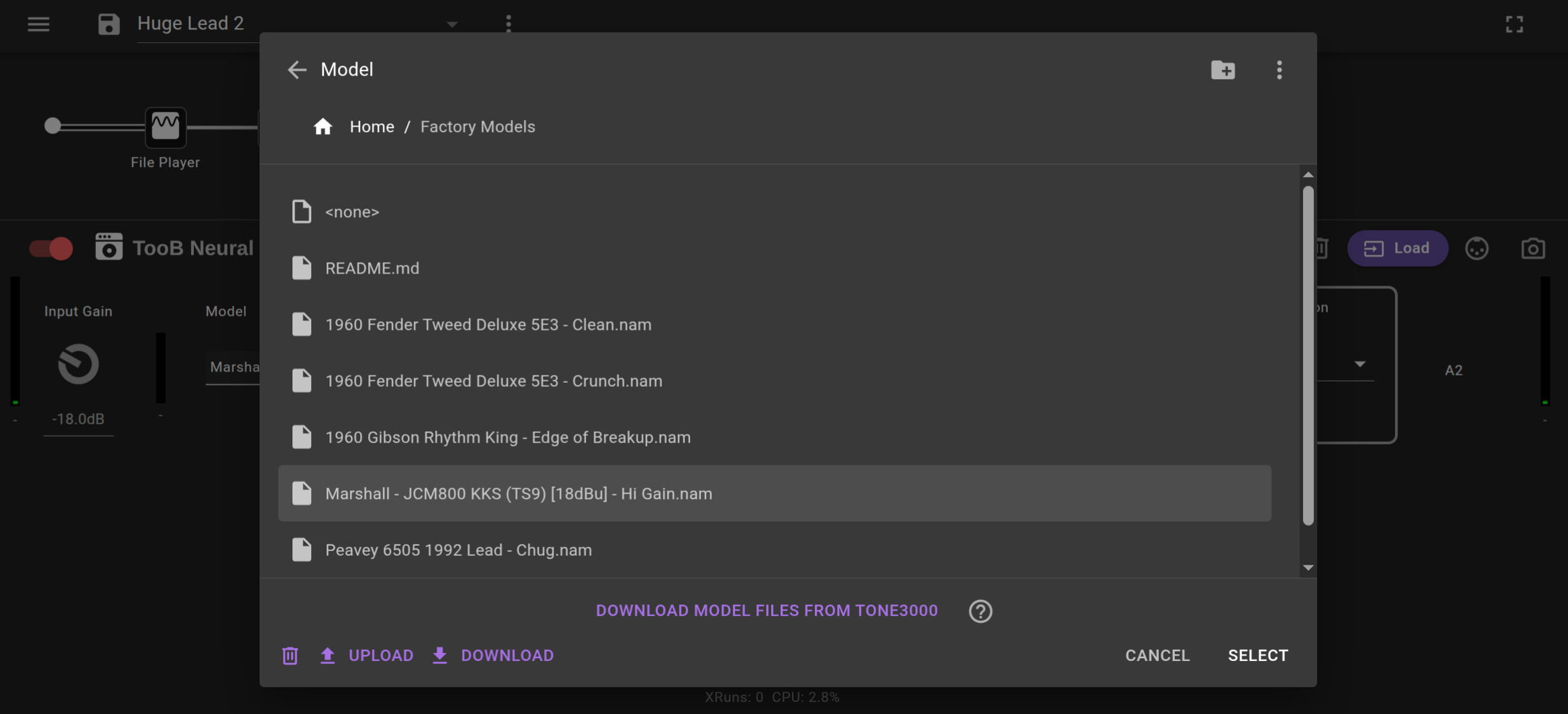
Task: Open the Model dialog more-options menu
Action: coord(1279,70)
